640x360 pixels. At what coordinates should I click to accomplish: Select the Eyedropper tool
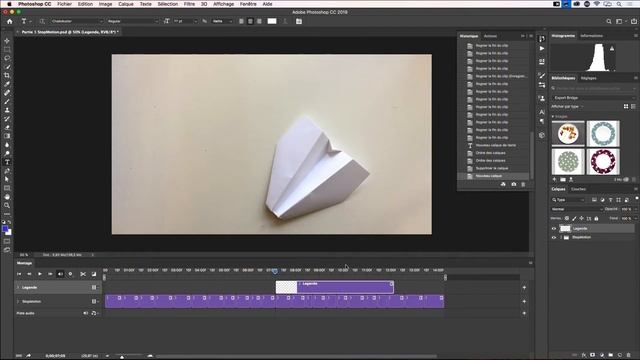tap(7, 84)
